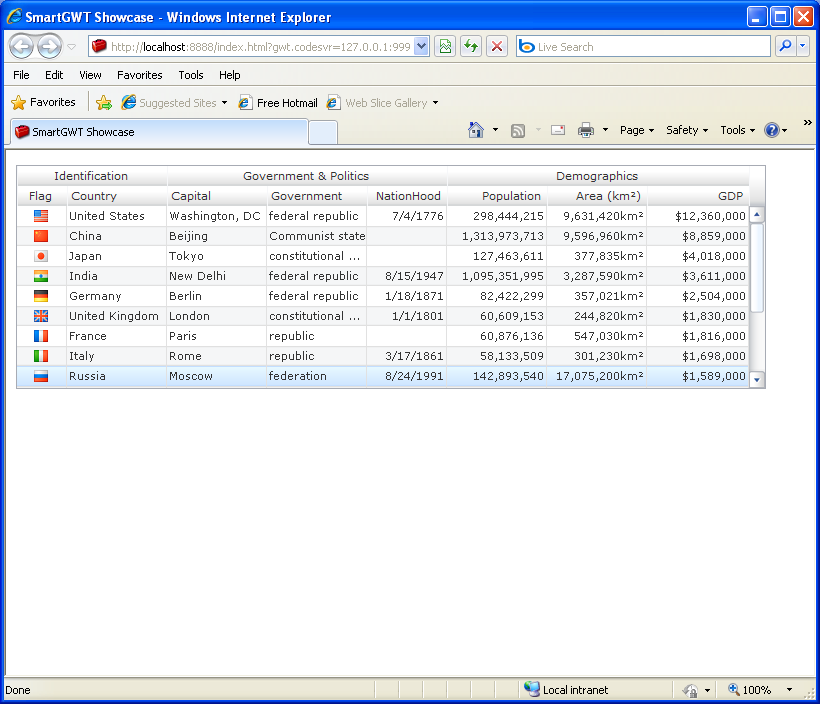Select the SmartGWT Showcase tab
This screenshot has width=820, height=704.
point(159,132)
